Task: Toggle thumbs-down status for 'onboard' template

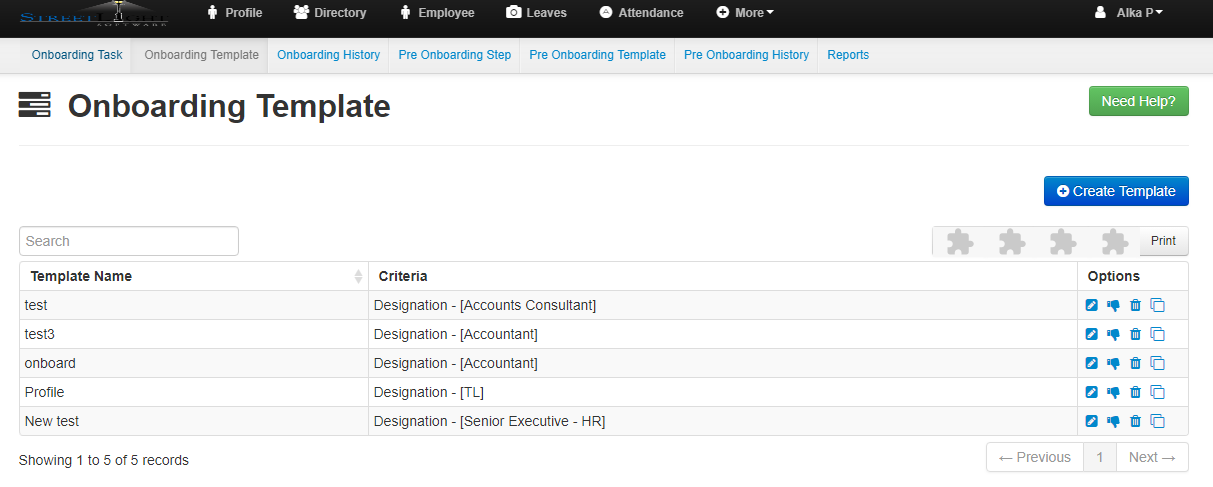Action: click(x=1113, y=363)
